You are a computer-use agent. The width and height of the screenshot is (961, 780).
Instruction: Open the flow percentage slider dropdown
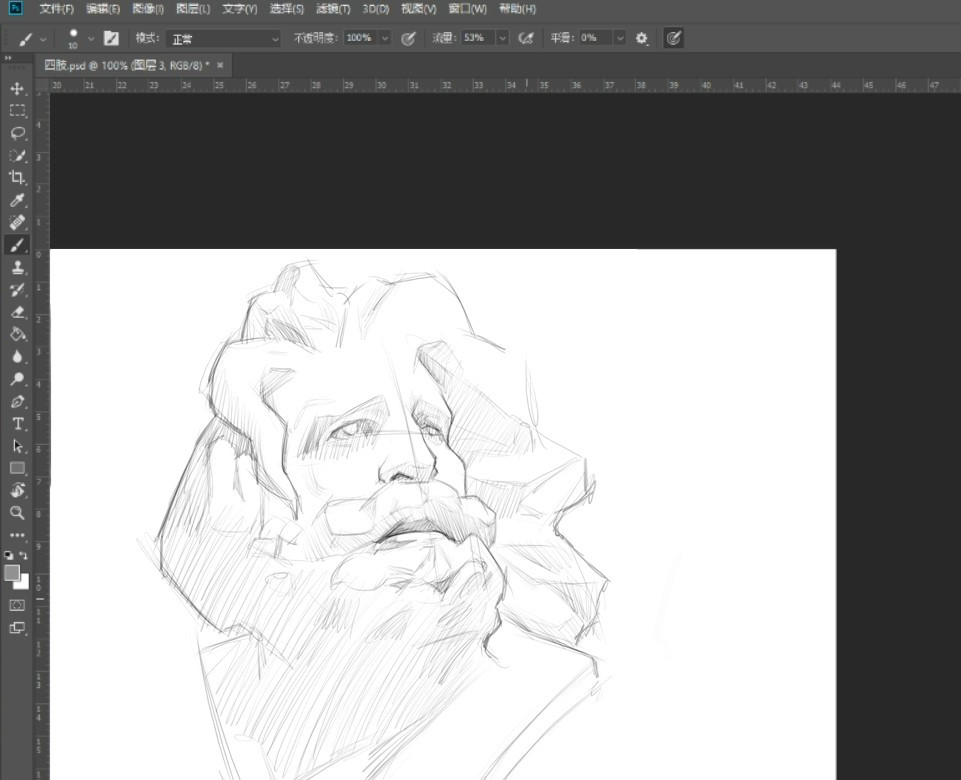(x=501, y=38)
